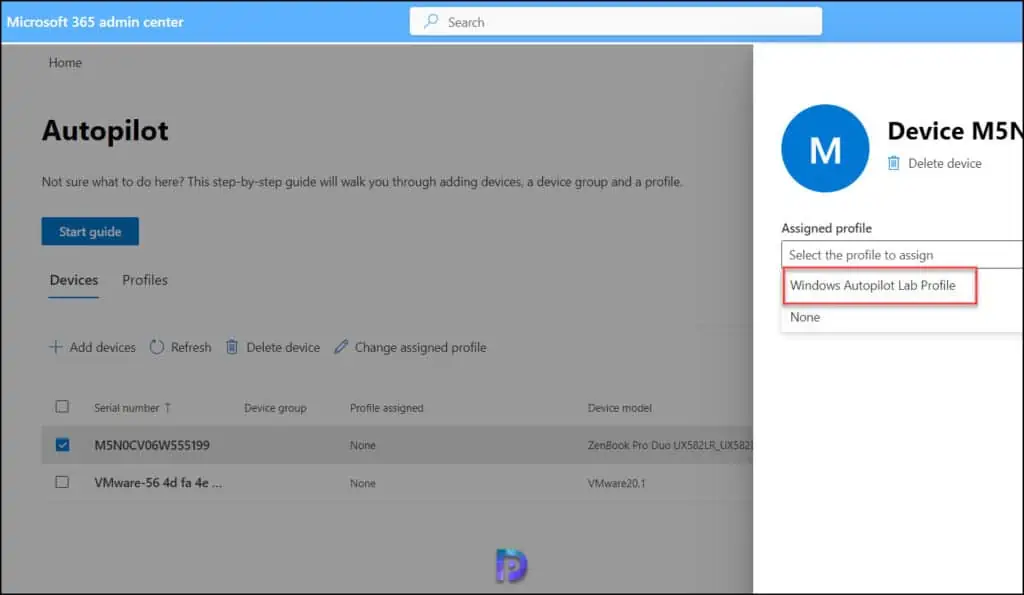Open the Select the profile to assign dropdown
Image resolution: width=1024 pixels, height=595 pixels.
[902, 255]
